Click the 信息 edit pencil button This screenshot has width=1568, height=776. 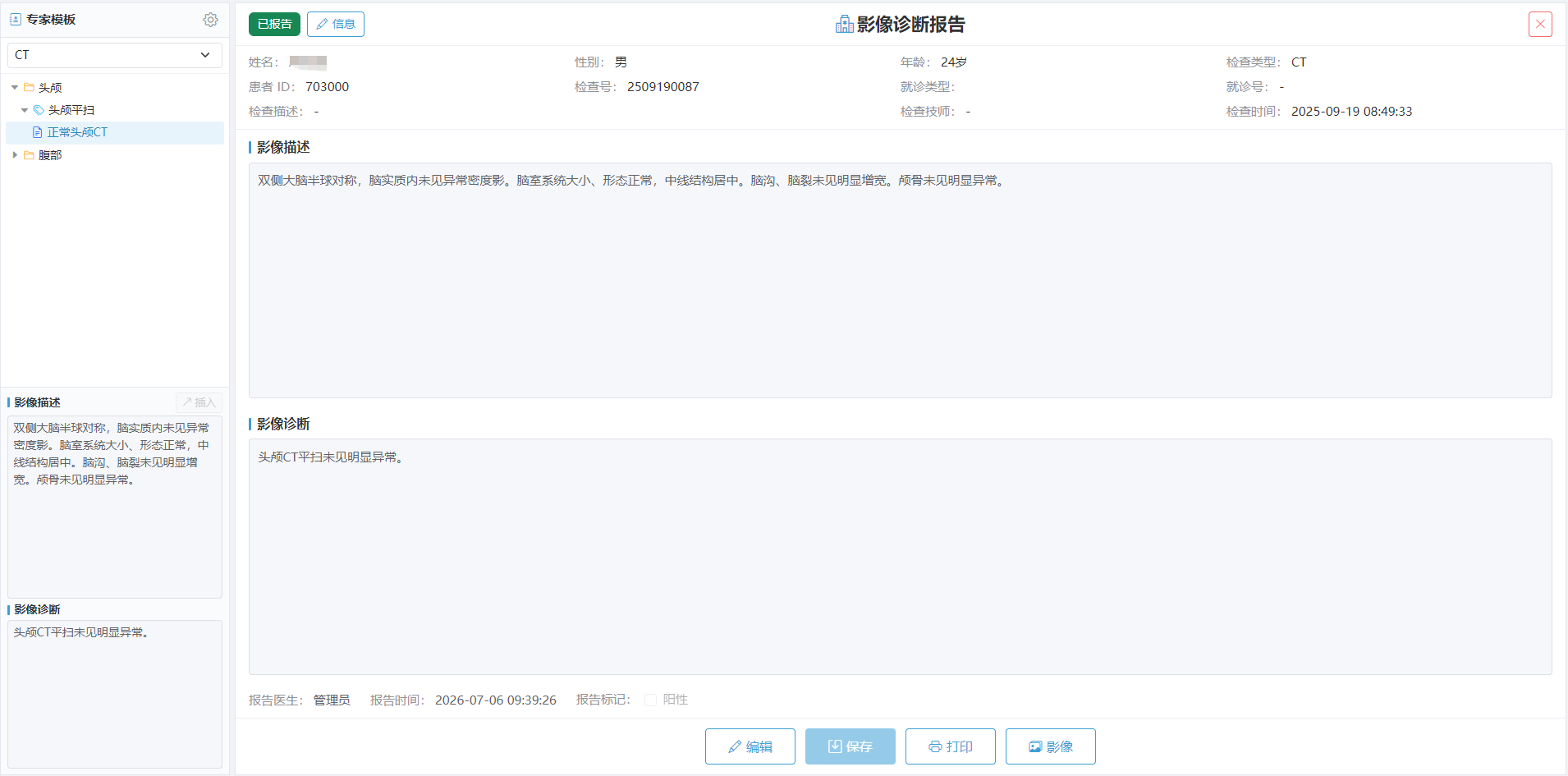point(336,24)
